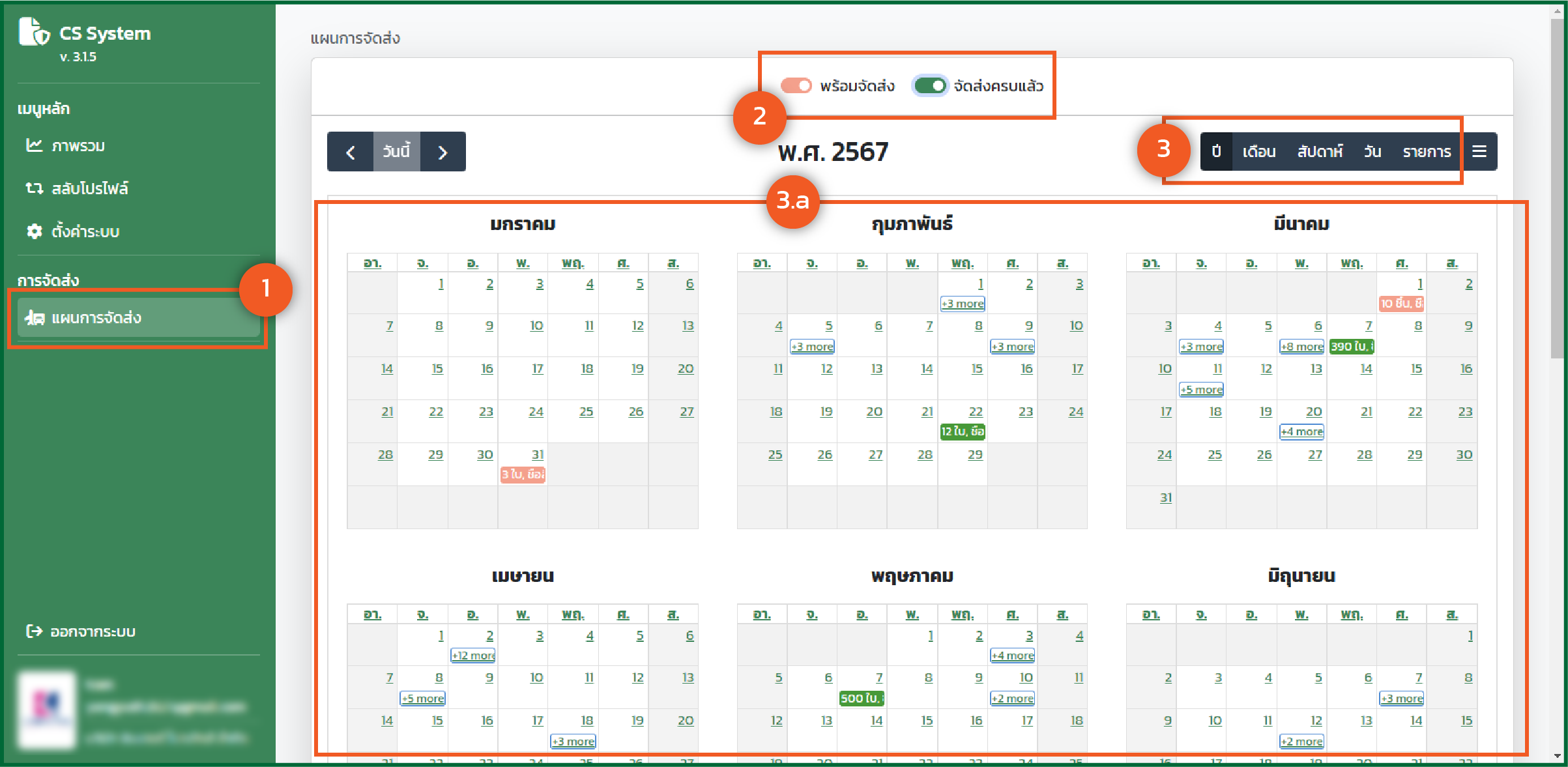This screenshot has height=767, width=1568.
Task: Click the user profile avatar thumbnail
Action: click(47, 709)
